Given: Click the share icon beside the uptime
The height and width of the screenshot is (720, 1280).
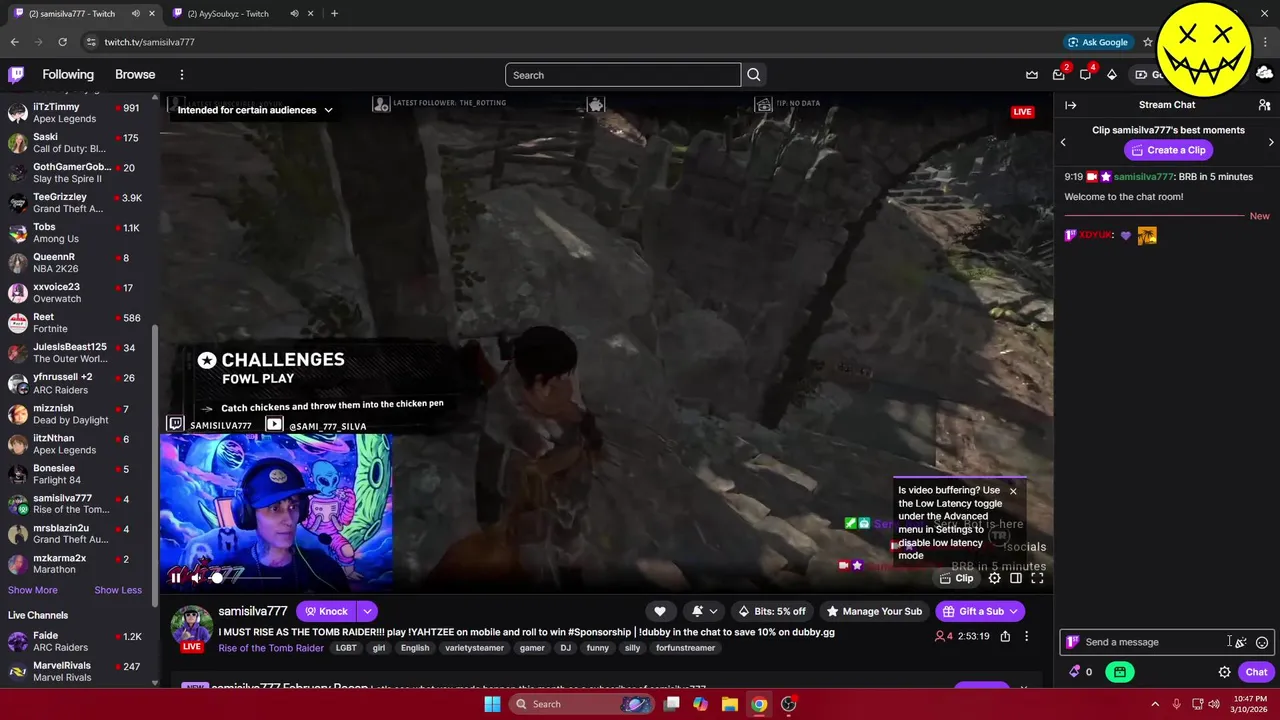Looking at the screenshot, I should [1005, 636].
